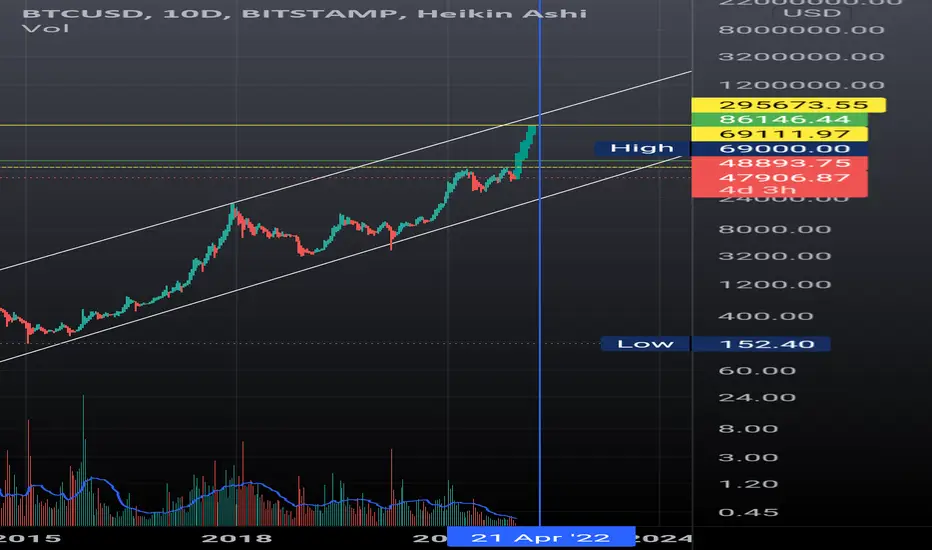Click the Vol indicator label

pos(45,28)
